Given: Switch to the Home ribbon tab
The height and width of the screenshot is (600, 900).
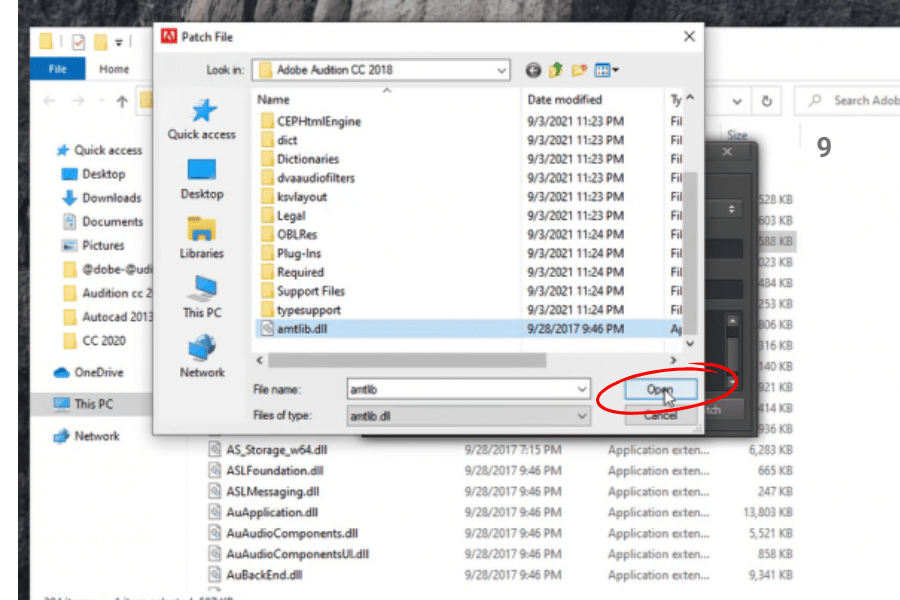Looking at the screenshot, I should [x=114, y=69].
